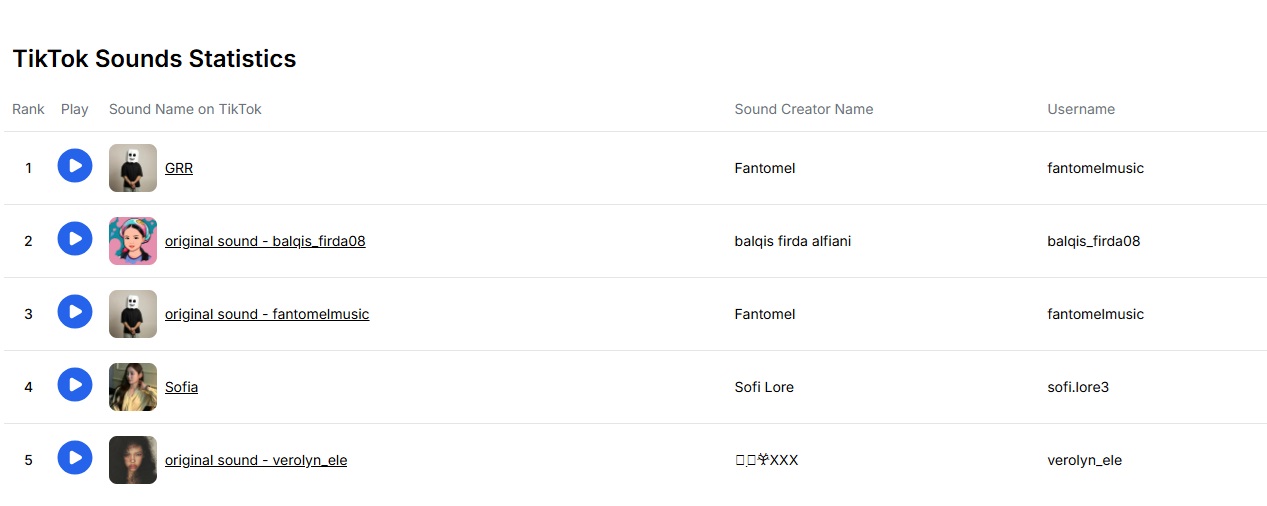Open the 'original sound - balqis_firda08' link
The height and width of the screenshot is (506, 1267).
tap(265, 241)
